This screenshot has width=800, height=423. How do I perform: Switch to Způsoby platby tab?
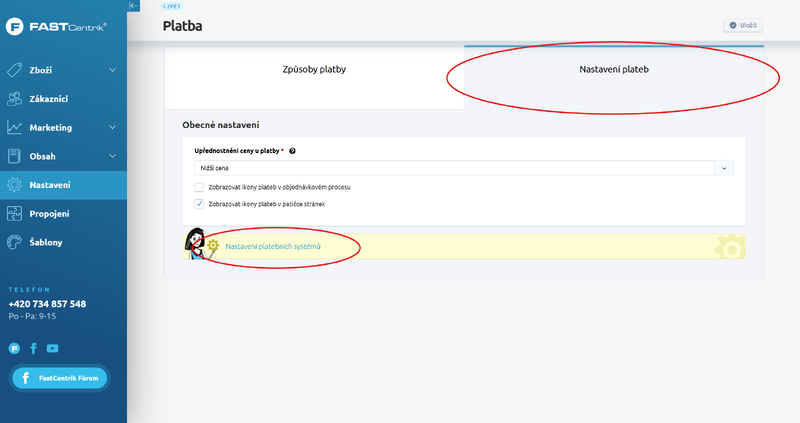(x=314, y=70)
